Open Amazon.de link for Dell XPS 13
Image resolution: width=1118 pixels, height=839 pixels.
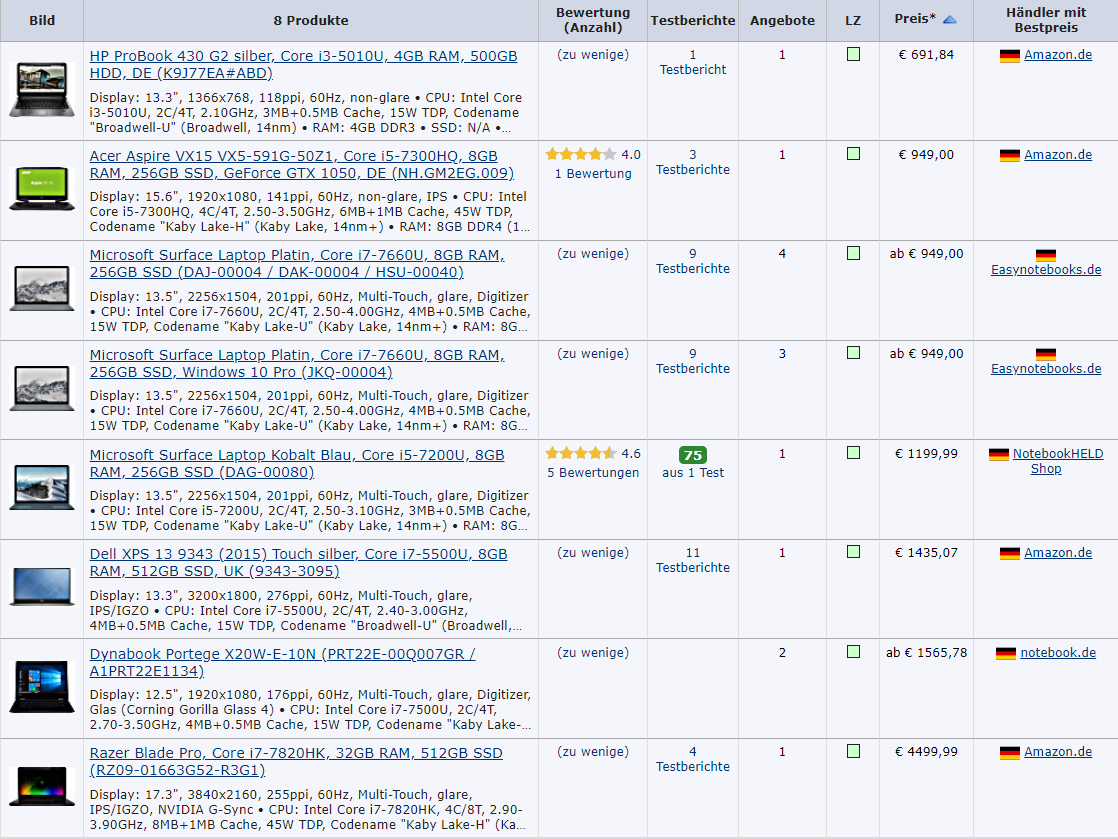(1058, 552)
